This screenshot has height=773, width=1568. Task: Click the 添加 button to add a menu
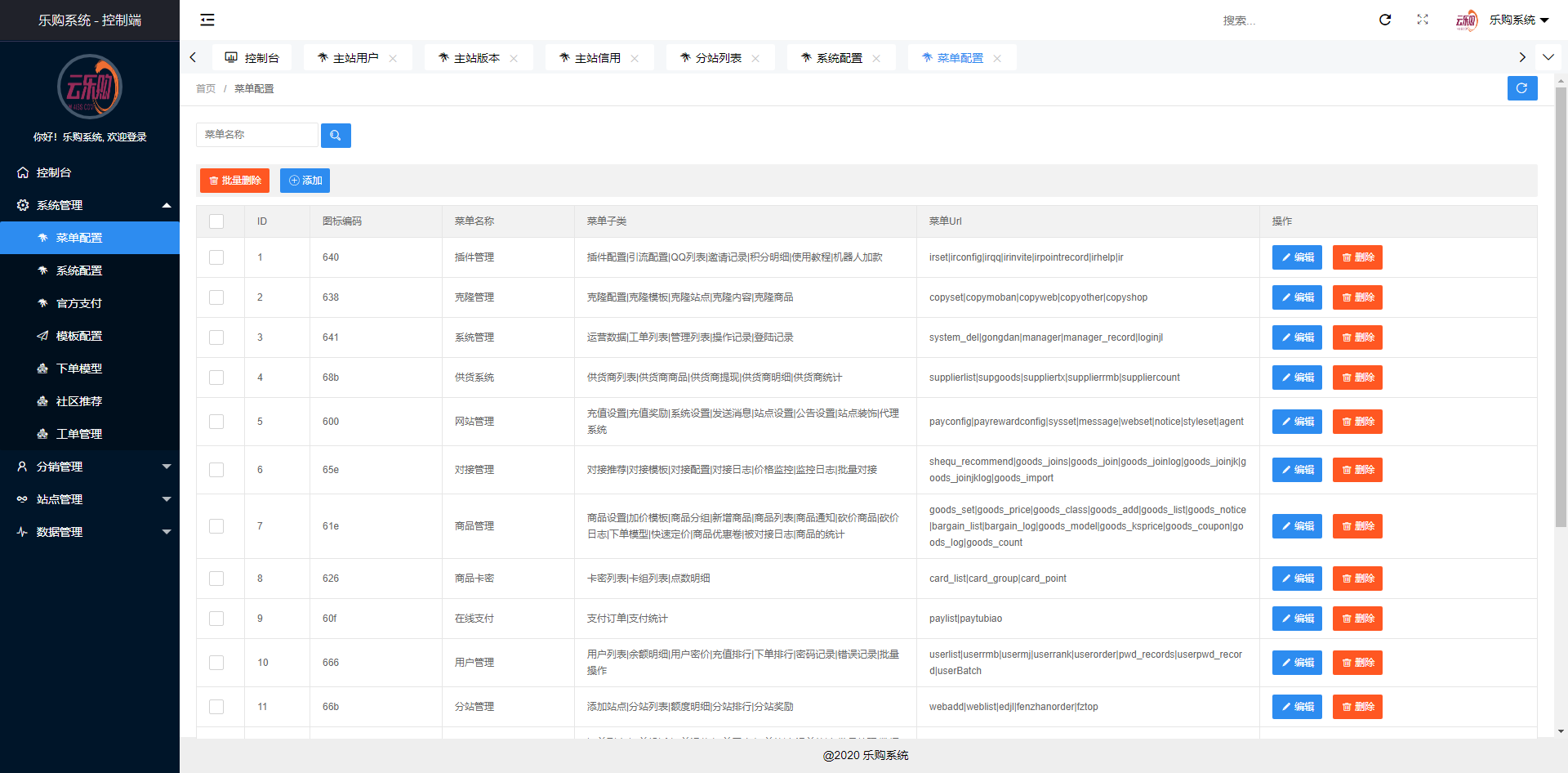click(305, 180)
